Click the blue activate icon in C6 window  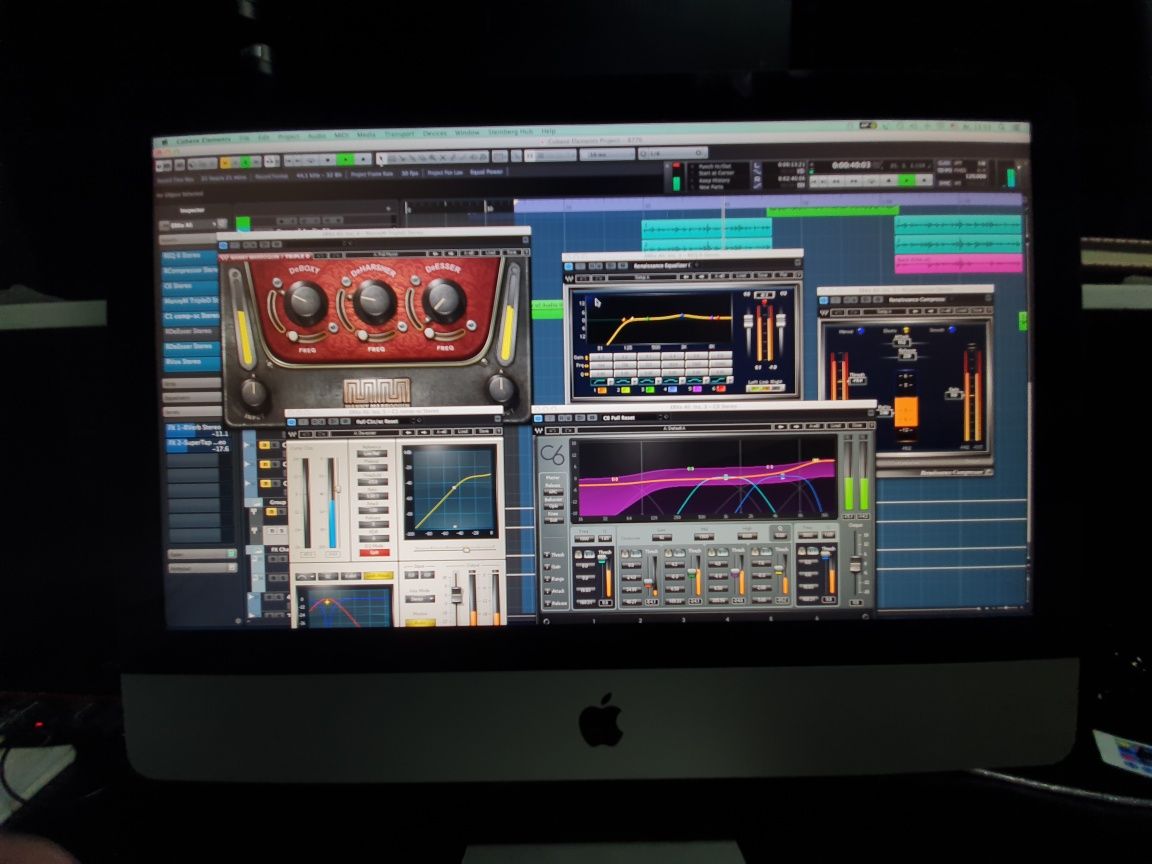click(540, 418)
